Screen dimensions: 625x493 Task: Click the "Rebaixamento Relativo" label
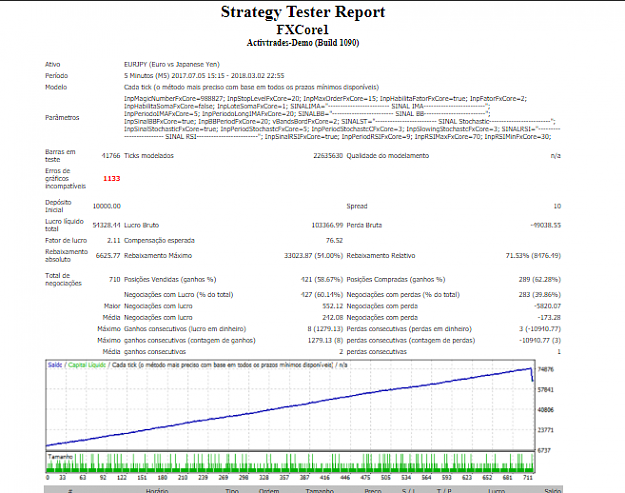[x=381, y=256]
